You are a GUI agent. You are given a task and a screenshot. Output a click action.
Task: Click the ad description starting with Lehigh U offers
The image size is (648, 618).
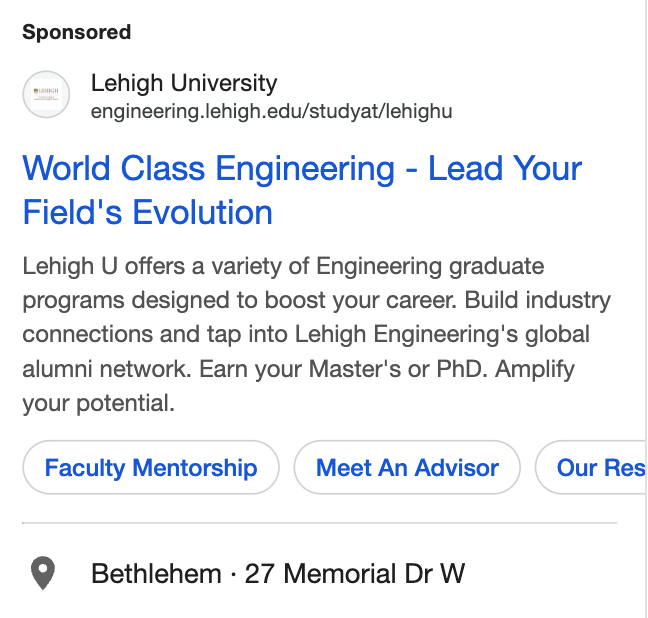point(283,267)
